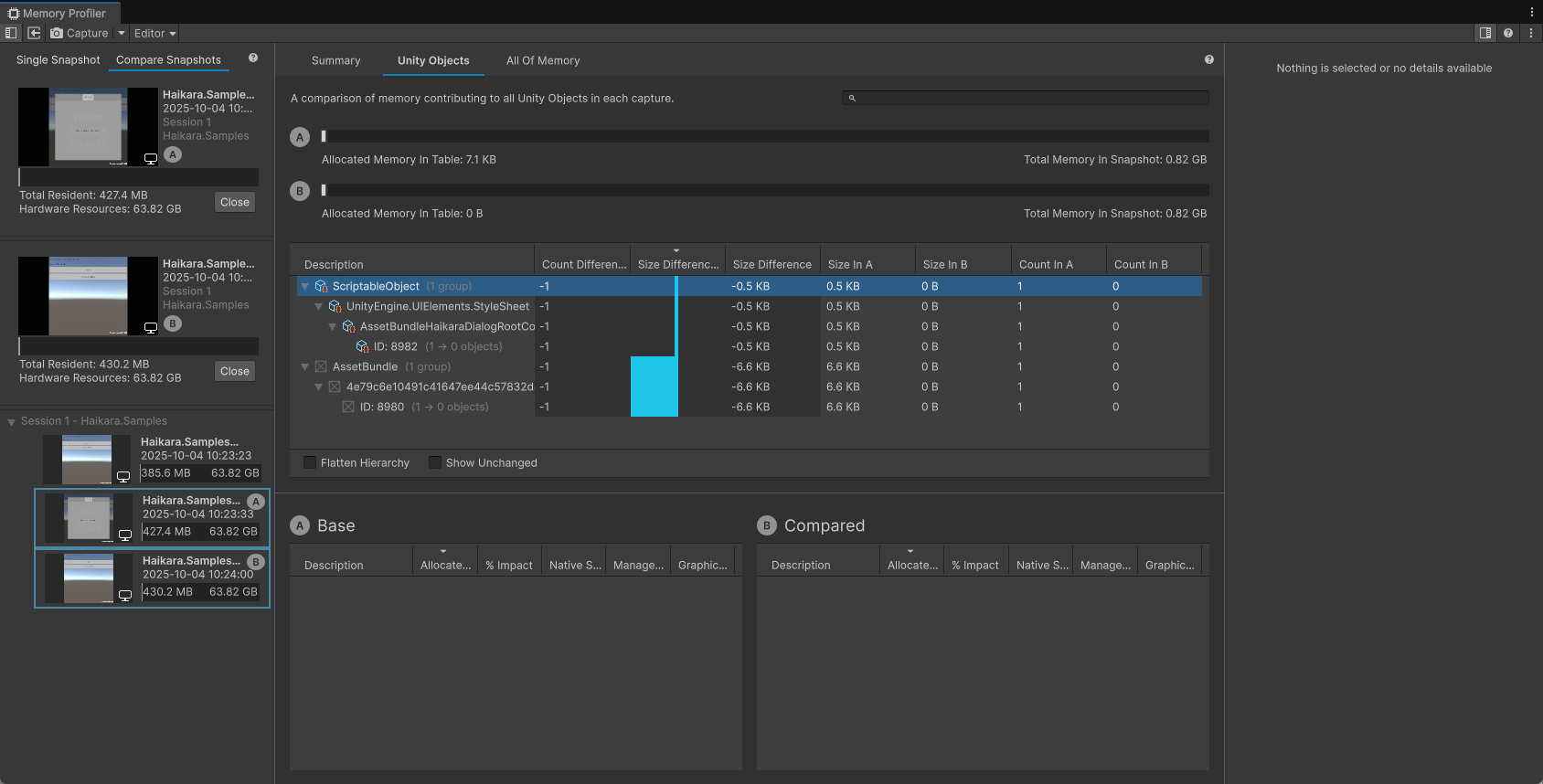The width and height of the screenshot is (1543, 784).
Task: Collapse Session 1 - Haikara.Samples foldout
Action: coord(12,422)
